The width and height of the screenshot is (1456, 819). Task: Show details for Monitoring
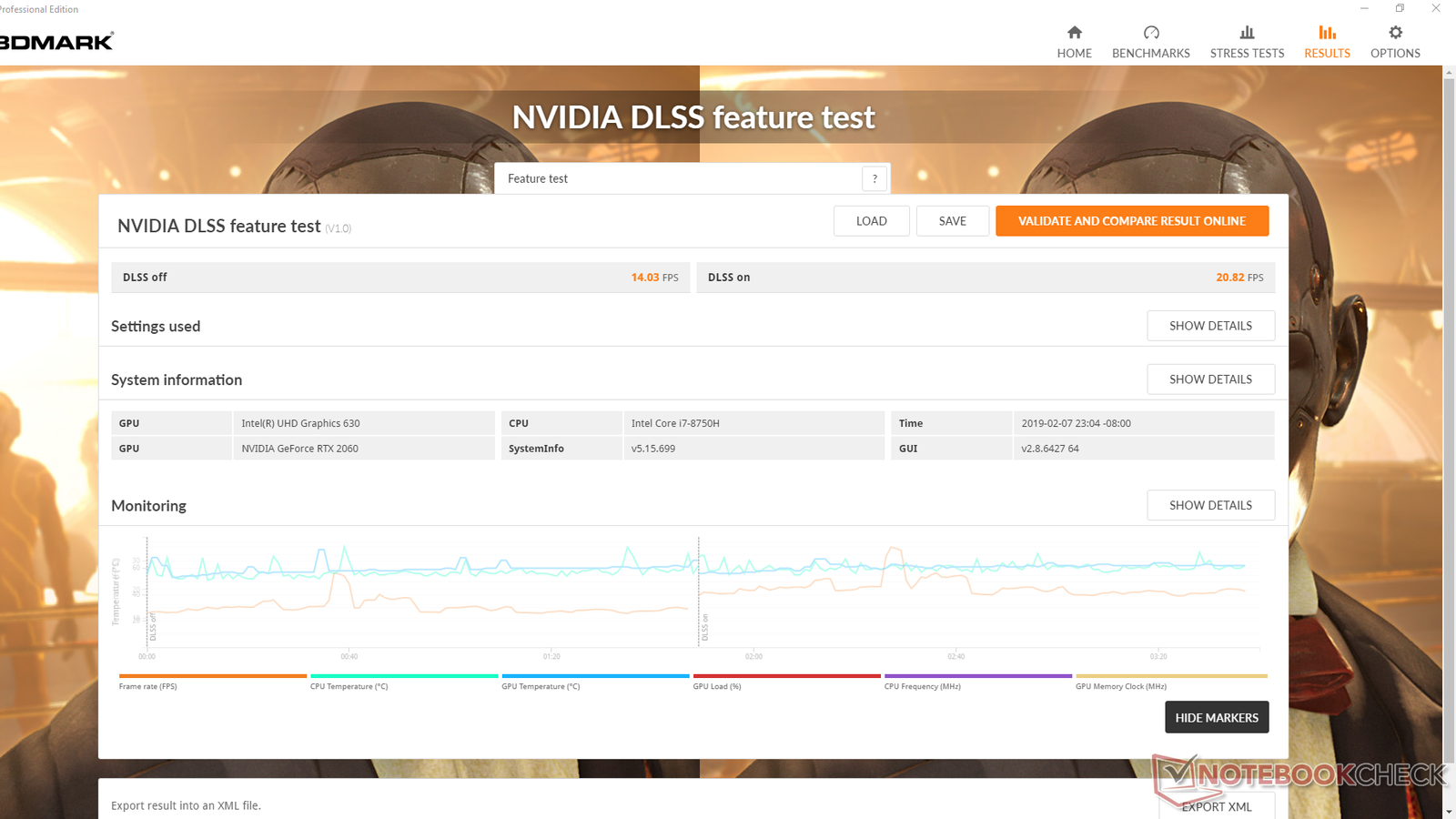(x=1210, y=505)
